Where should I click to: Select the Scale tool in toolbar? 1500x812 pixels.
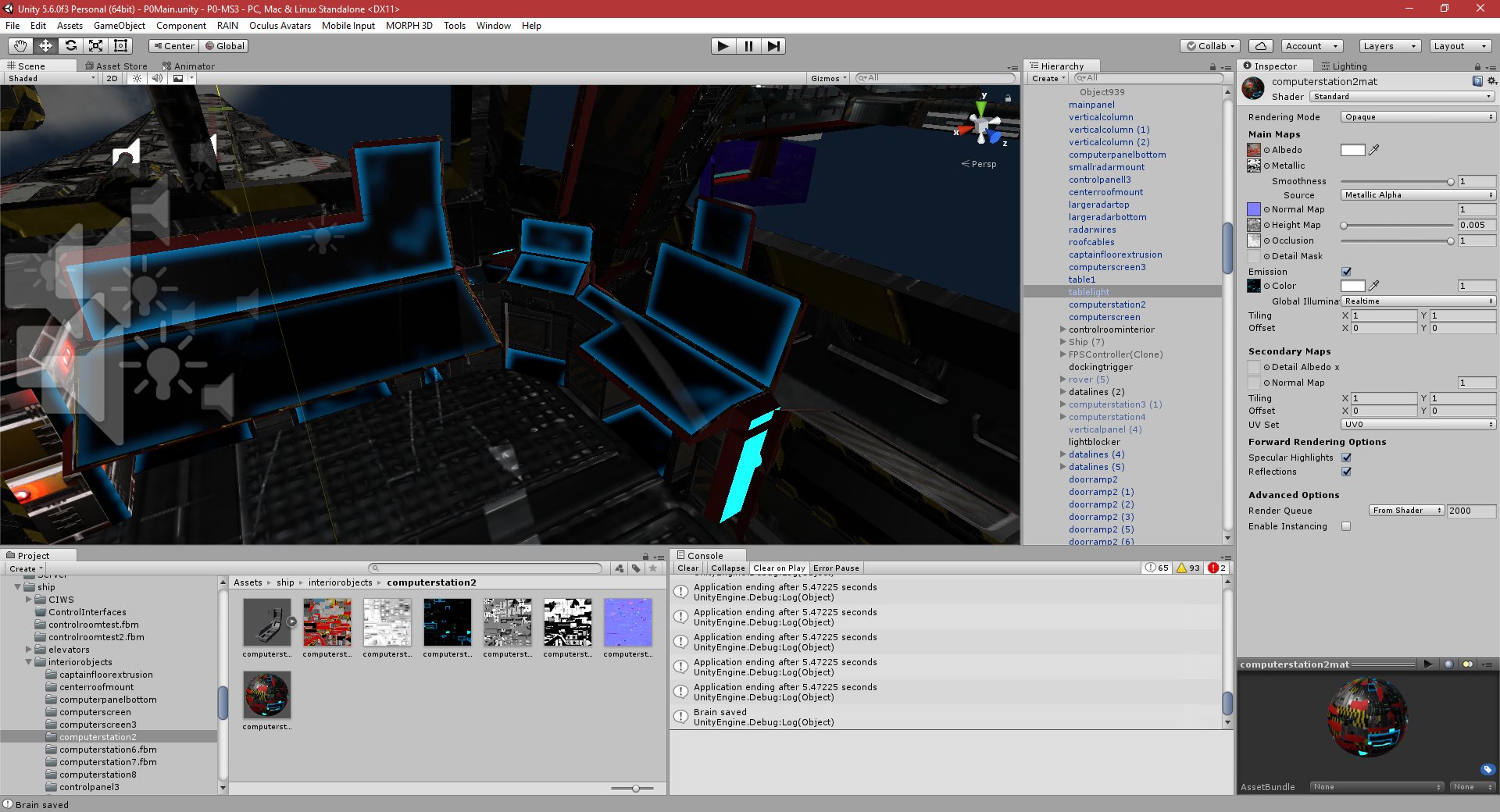(95, 46)
